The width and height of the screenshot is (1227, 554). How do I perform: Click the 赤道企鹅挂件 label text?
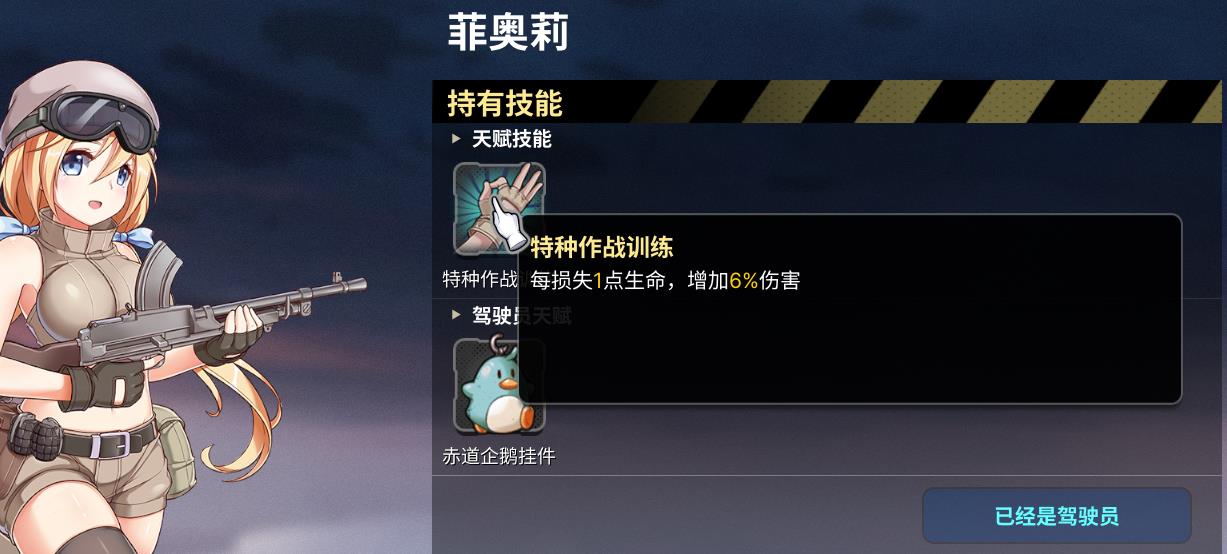[x=499, y=456]
